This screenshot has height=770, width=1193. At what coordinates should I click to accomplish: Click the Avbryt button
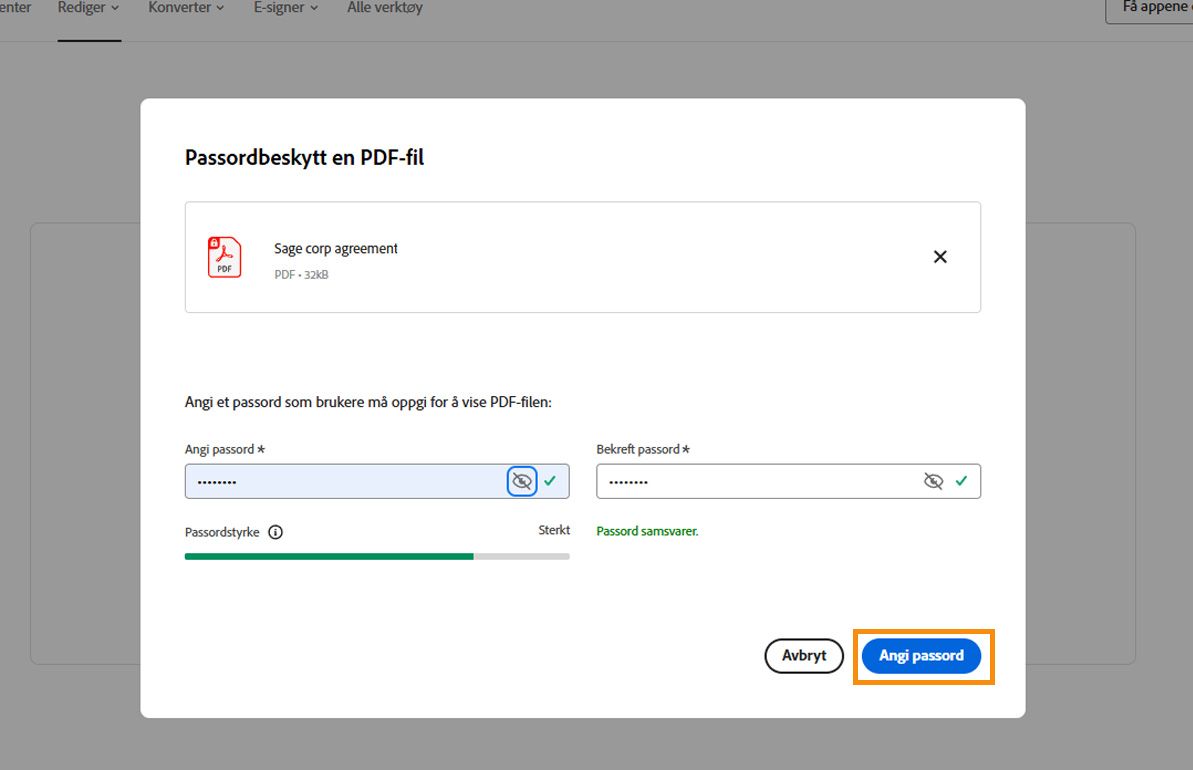pos(803,656)
